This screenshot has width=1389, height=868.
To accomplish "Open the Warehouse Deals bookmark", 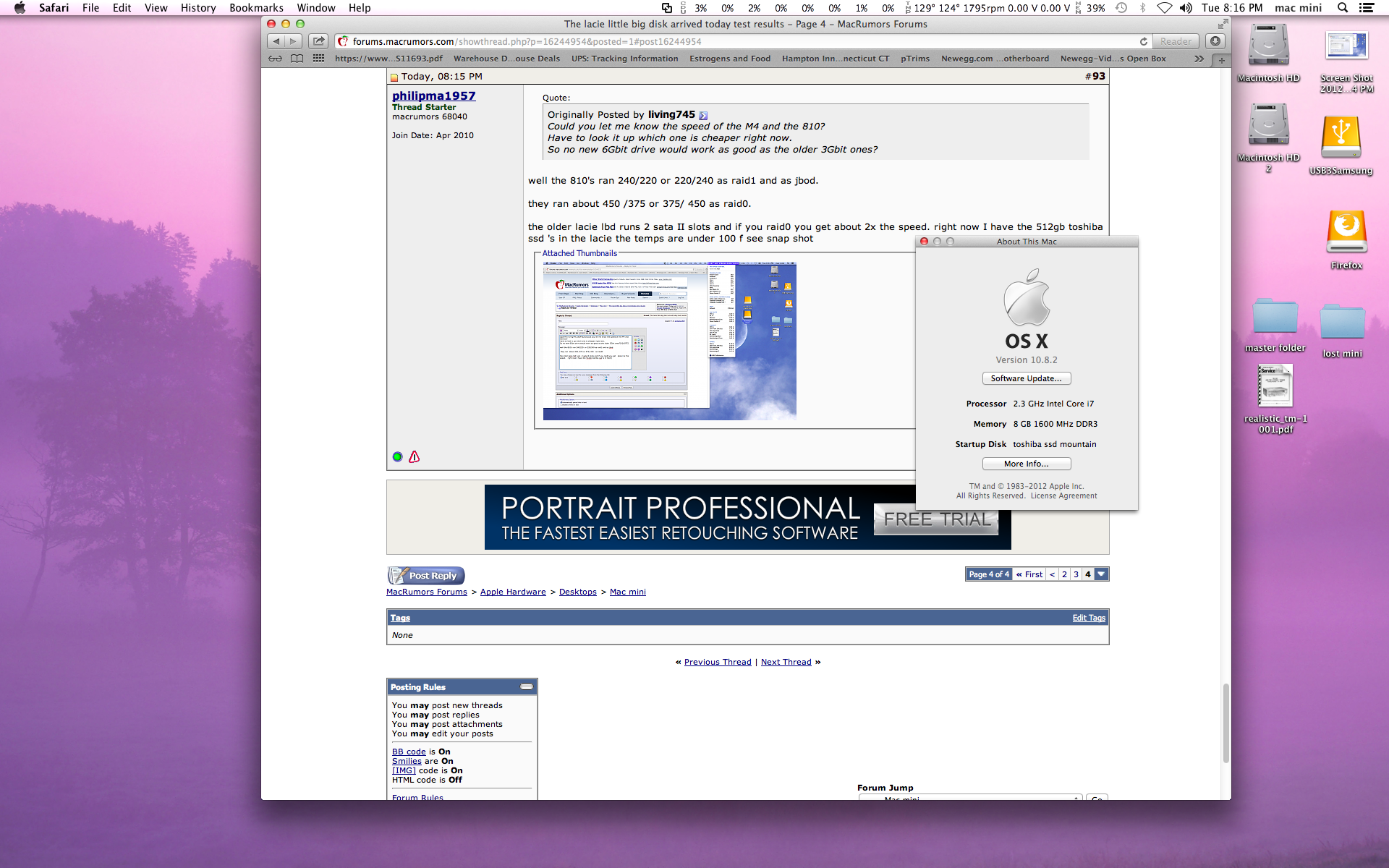I will pyautogui.click(x=506, y=59).
